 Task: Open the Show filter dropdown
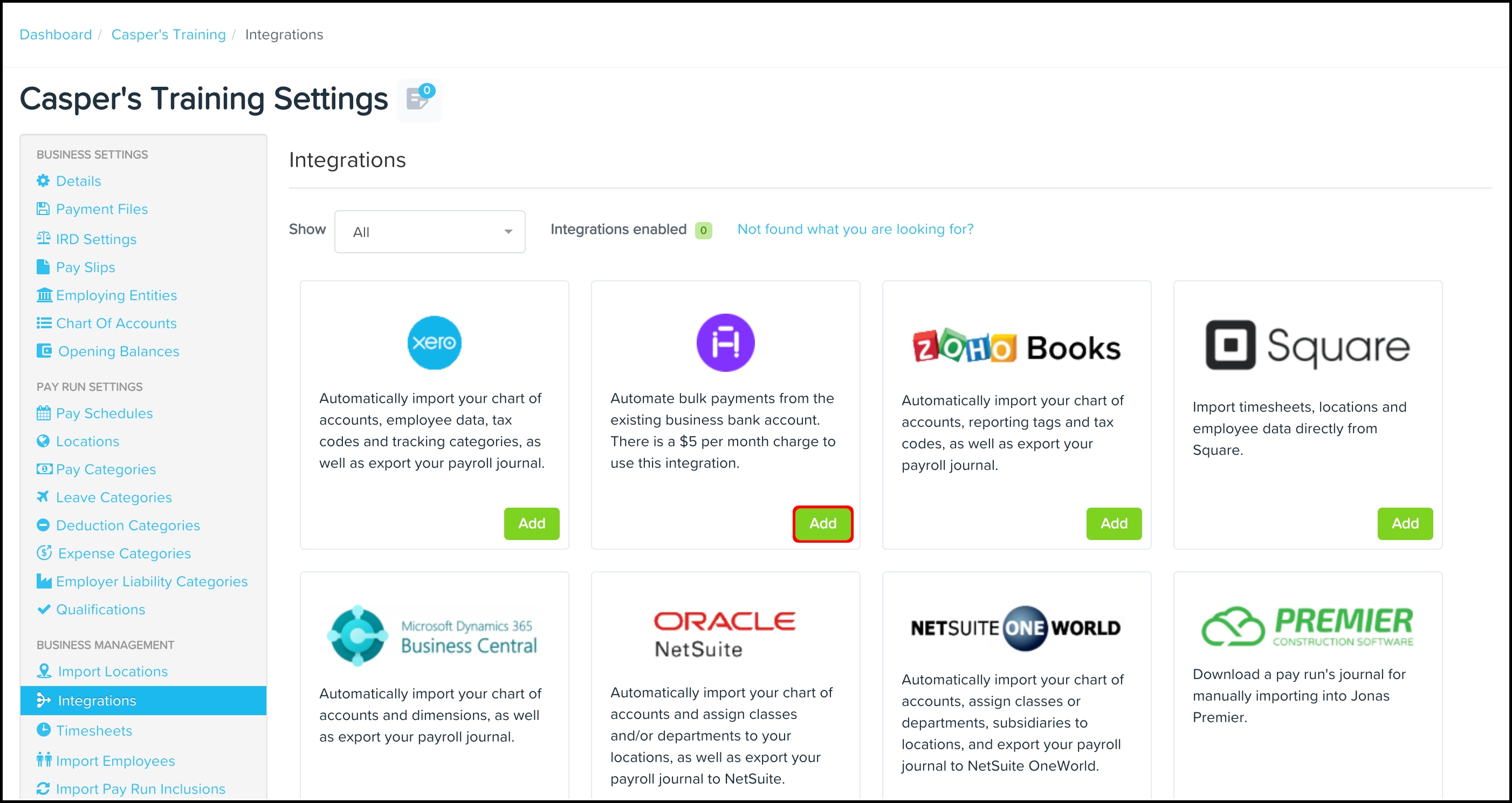point(430,232)
